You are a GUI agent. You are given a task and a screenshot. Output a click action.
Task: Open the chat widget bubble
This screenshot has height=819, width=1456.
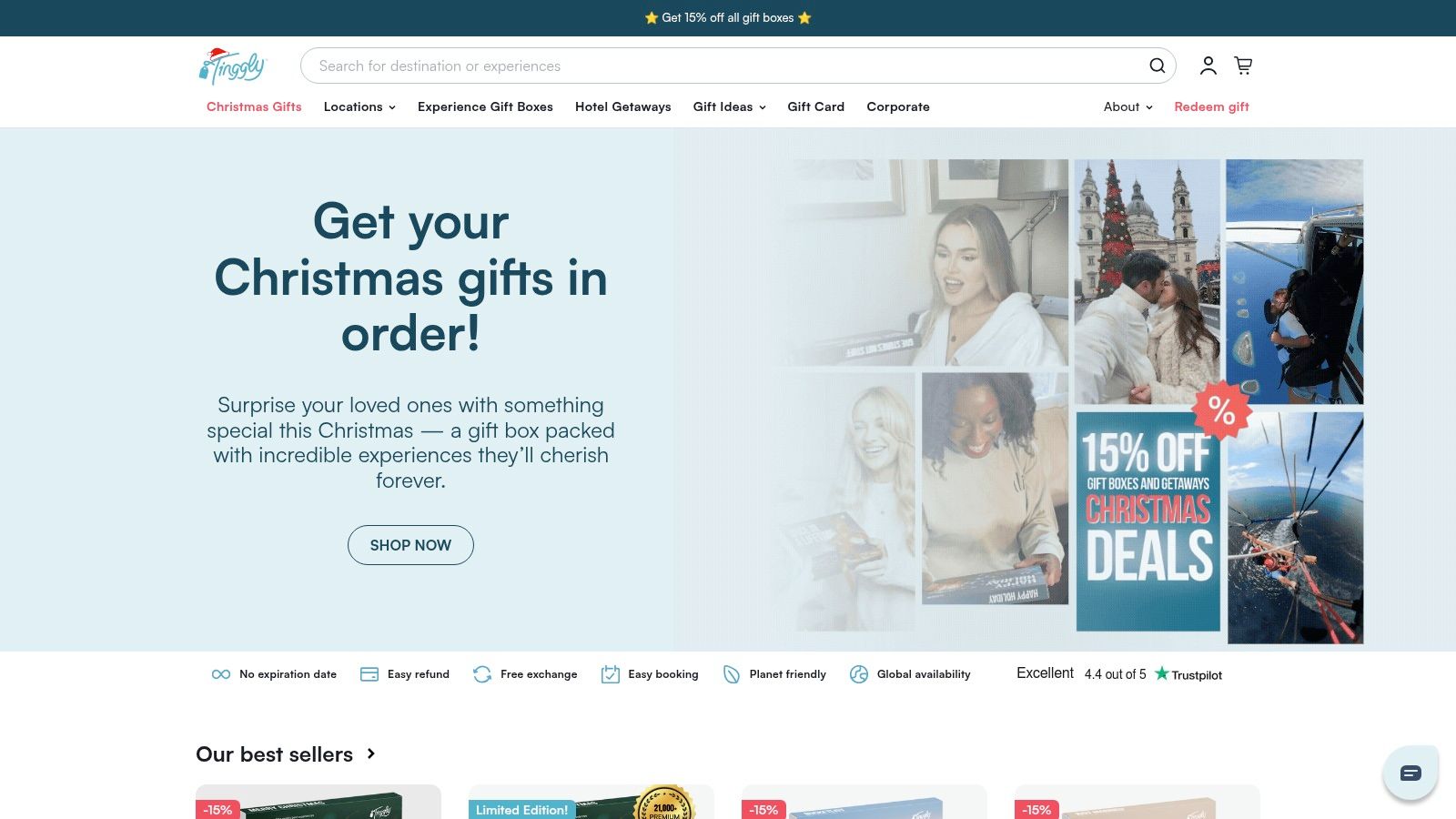[x=1410, y=773]
